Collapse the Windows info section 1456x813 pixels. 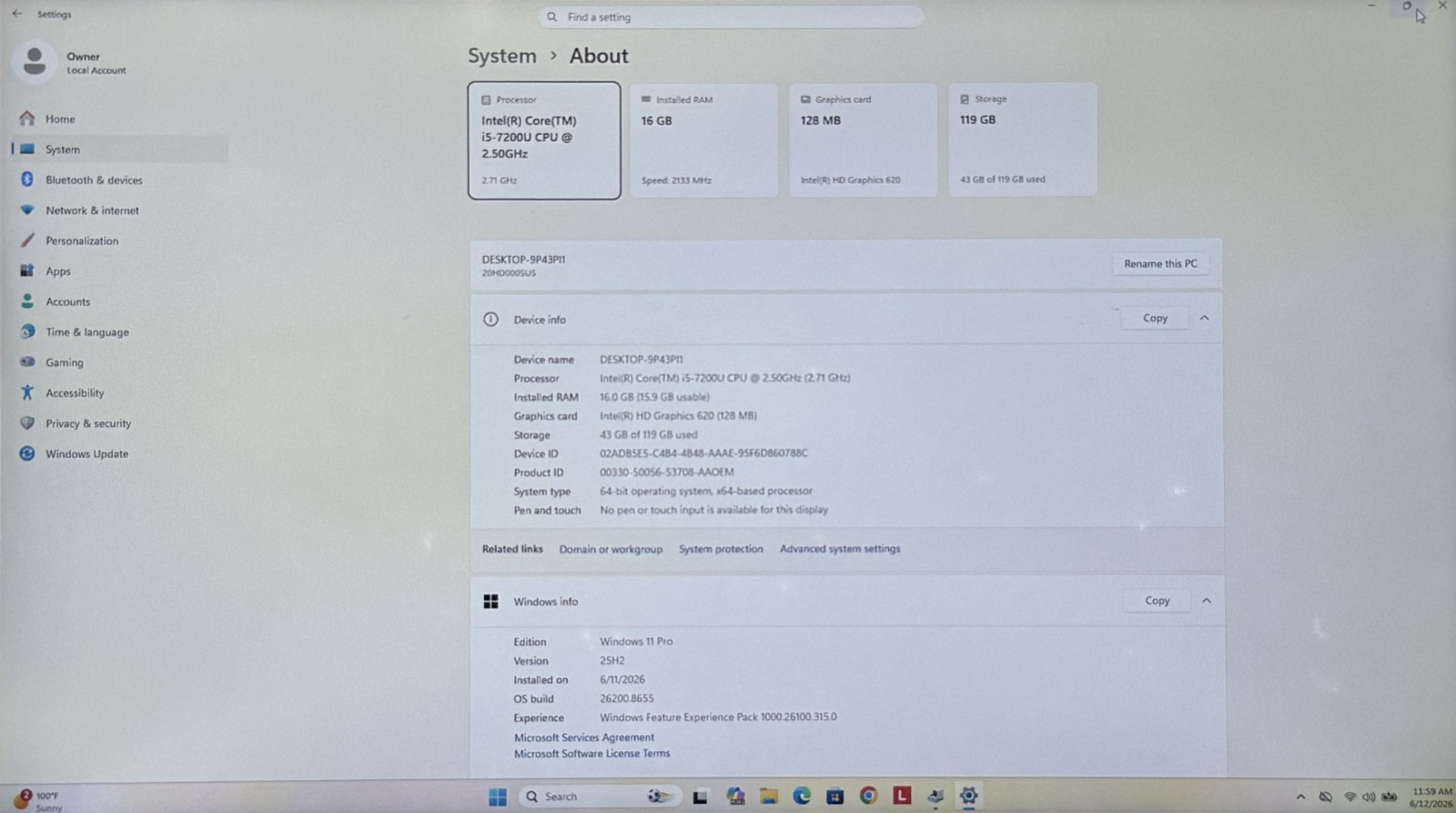click(1207, 601)
